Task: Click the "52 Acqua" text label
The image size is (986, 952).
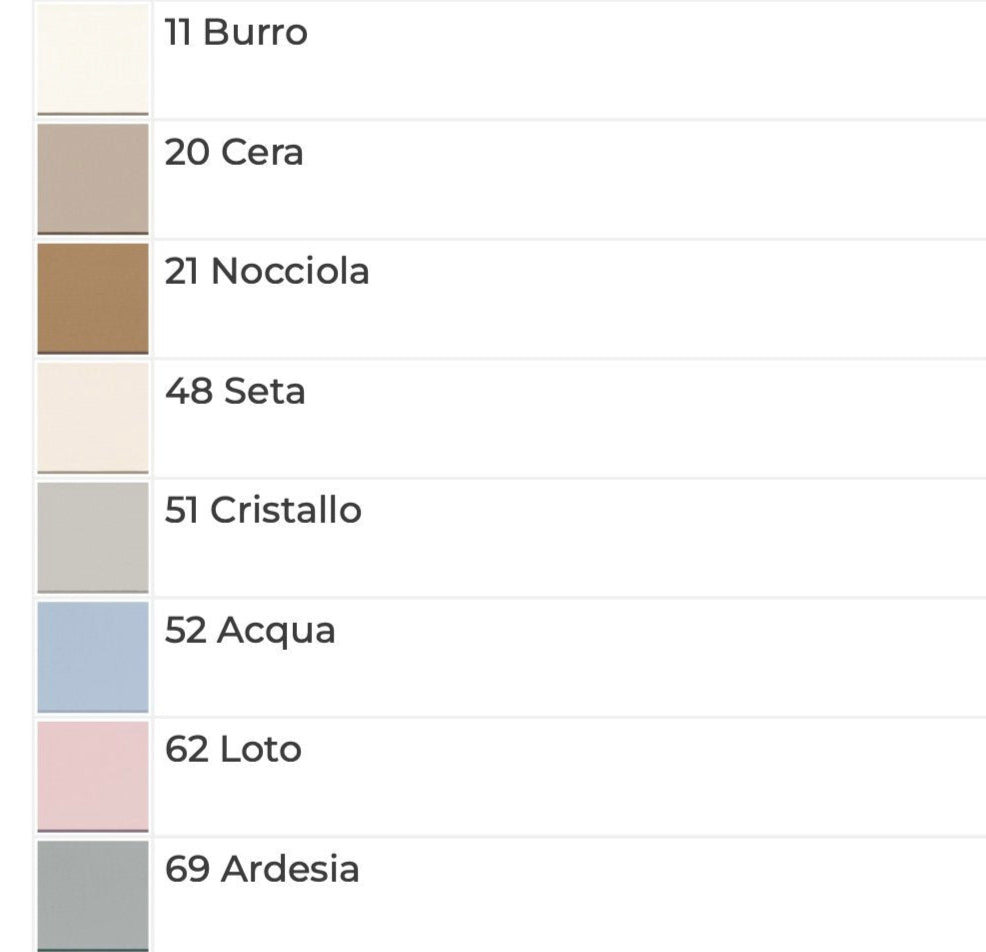Action: [x=250, y=631]
